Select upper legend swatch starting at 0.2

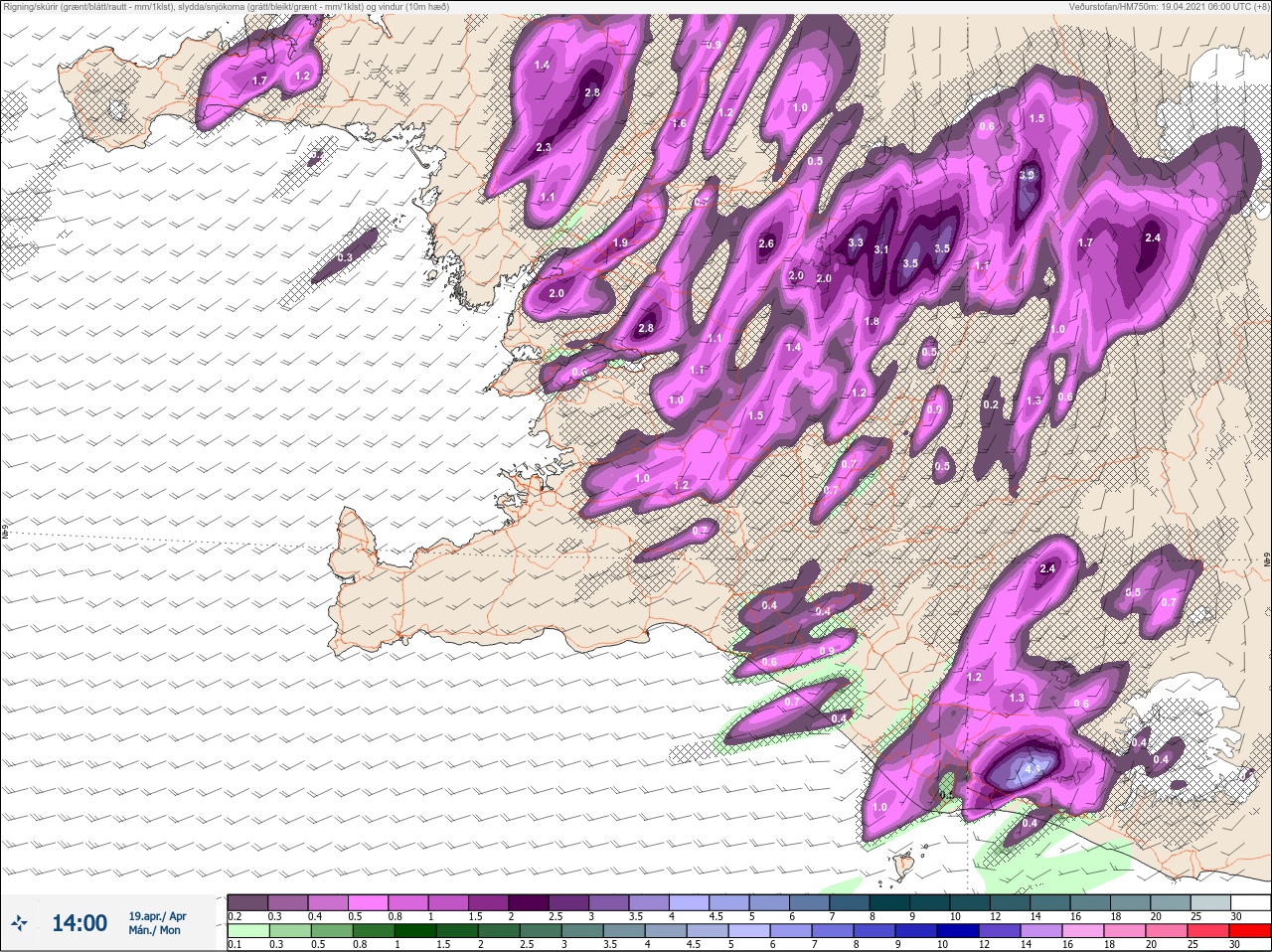point(247,902)
